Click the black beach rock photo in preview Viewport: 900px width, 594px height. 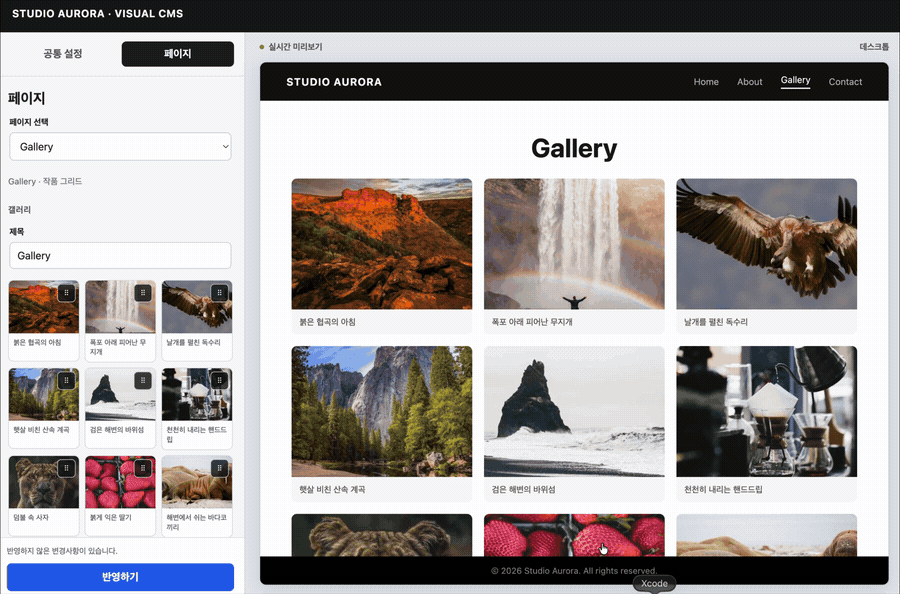click(x=574, y=411)
